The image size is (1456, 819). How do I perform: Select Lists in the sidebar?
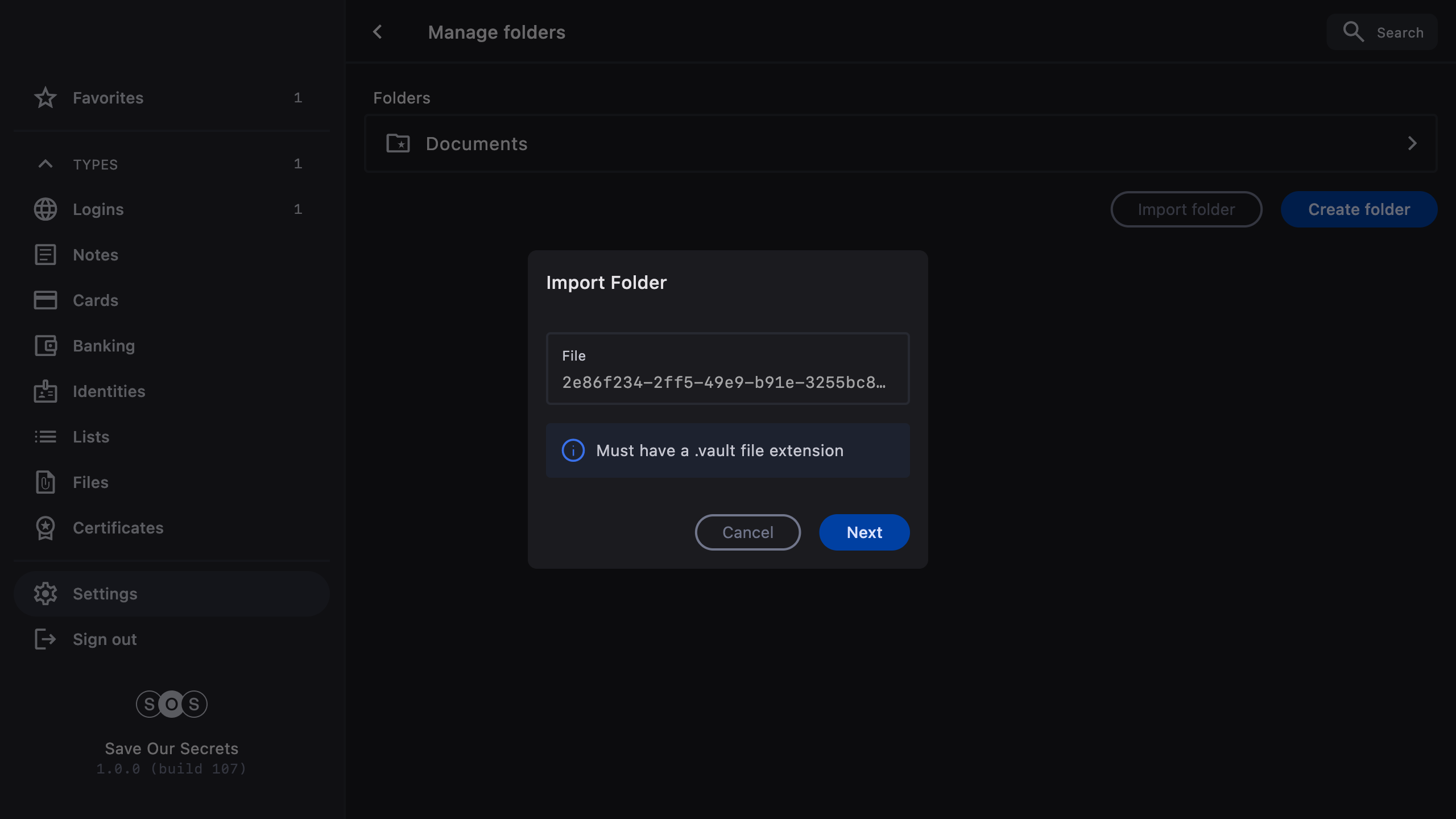click(91, 437)
